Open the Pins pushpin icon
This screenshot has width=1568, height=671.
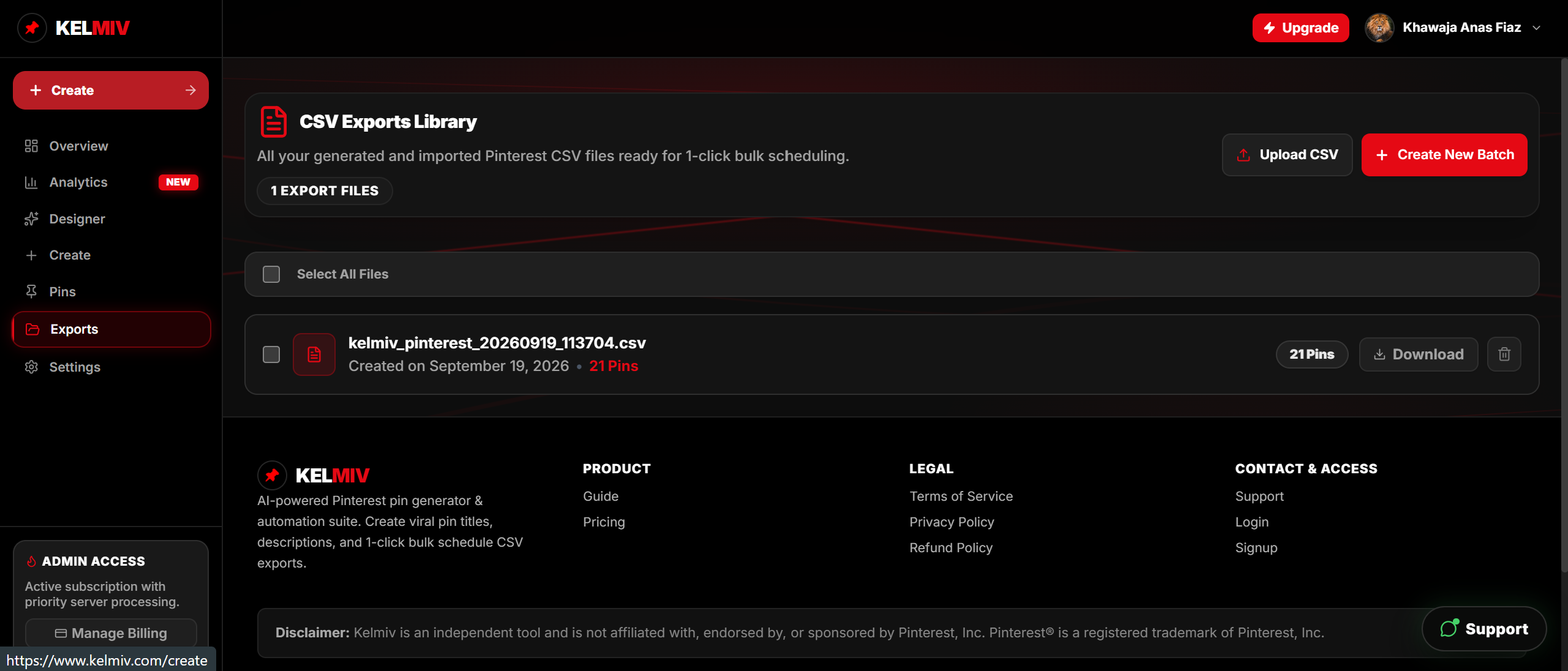(31, 291)
